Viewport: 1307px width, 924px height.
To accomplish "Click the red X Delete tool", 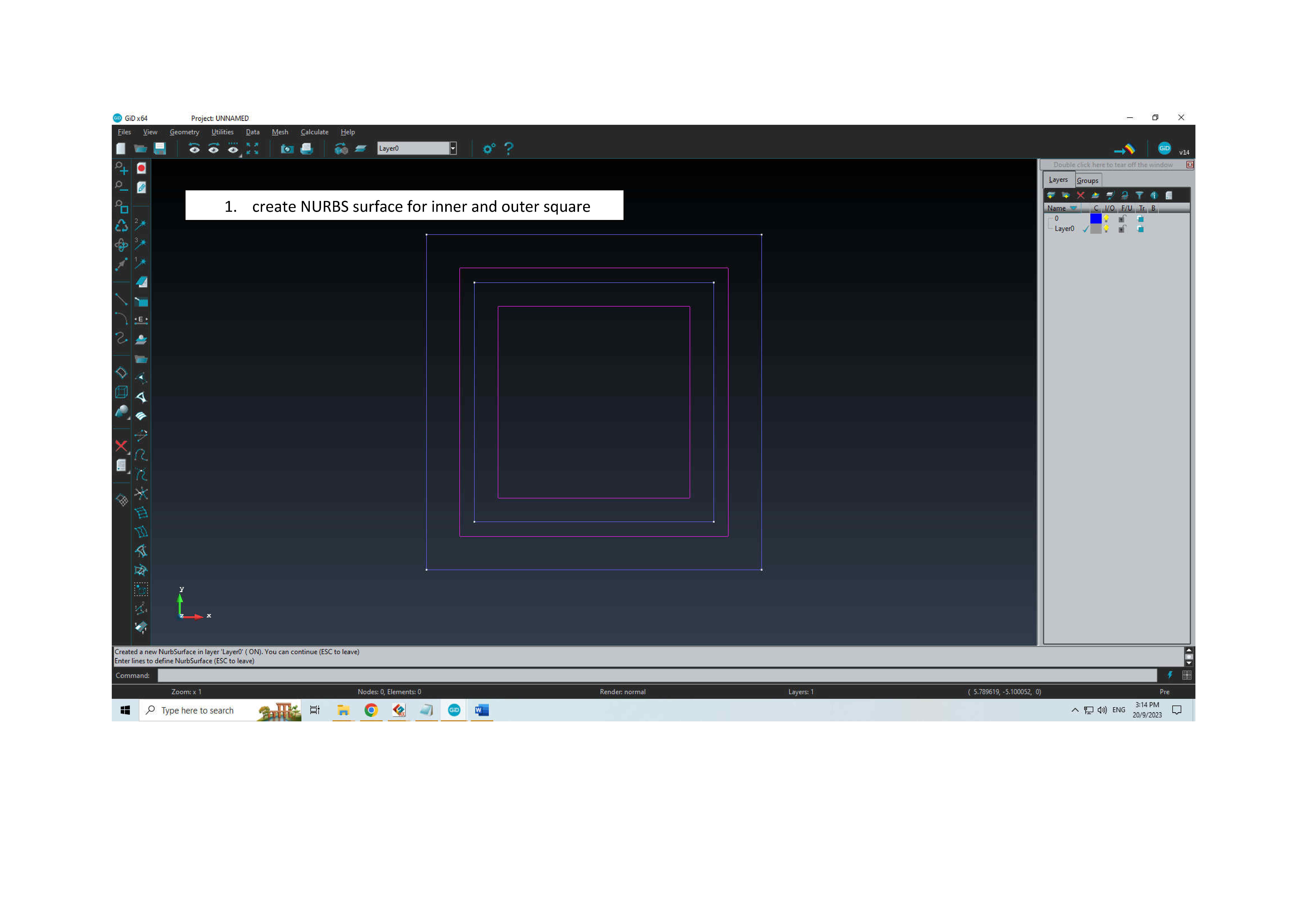I will pyautogui.click(x=121, y=446).
